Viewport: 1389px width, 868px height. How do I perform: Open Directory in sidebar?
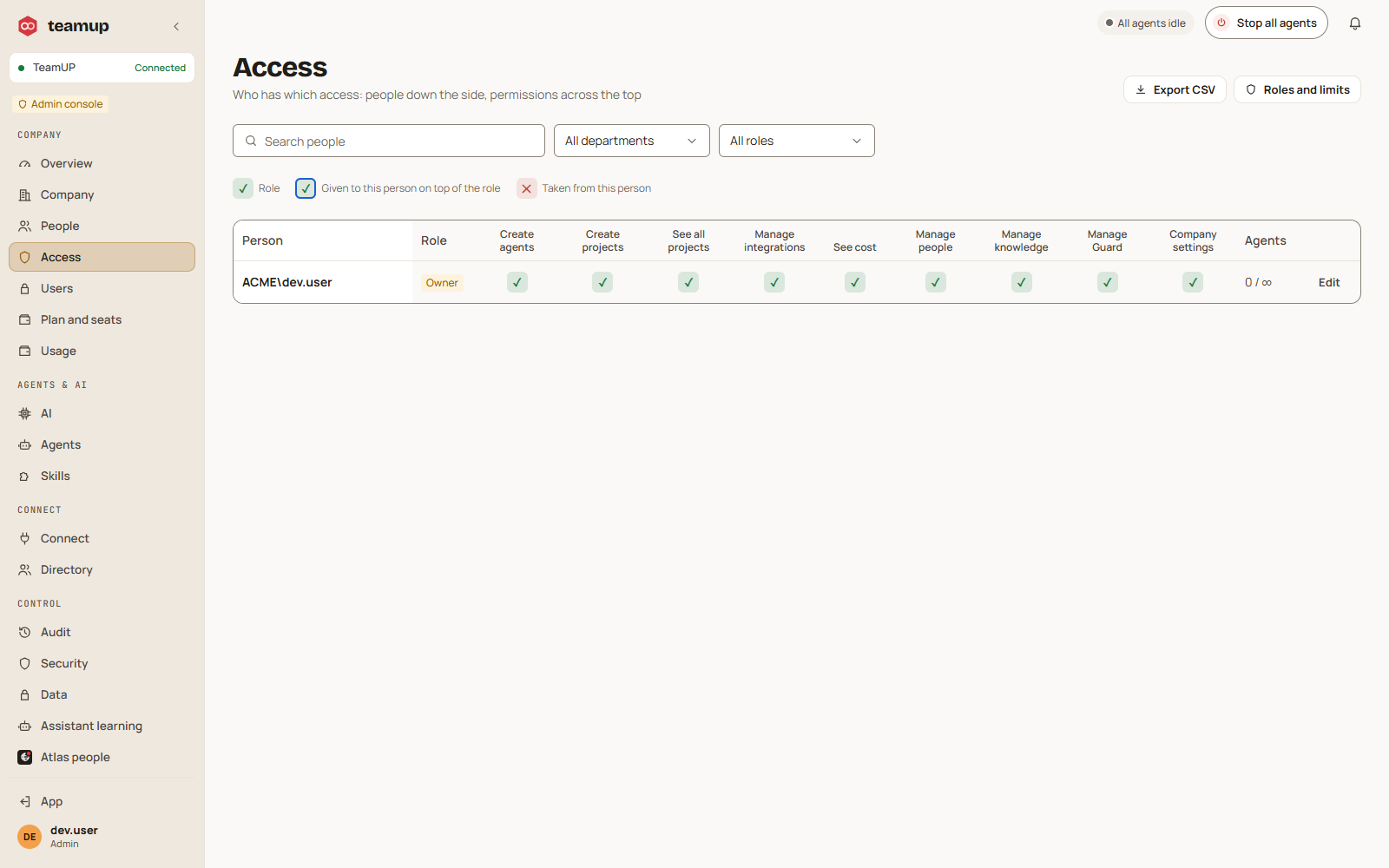102,569
